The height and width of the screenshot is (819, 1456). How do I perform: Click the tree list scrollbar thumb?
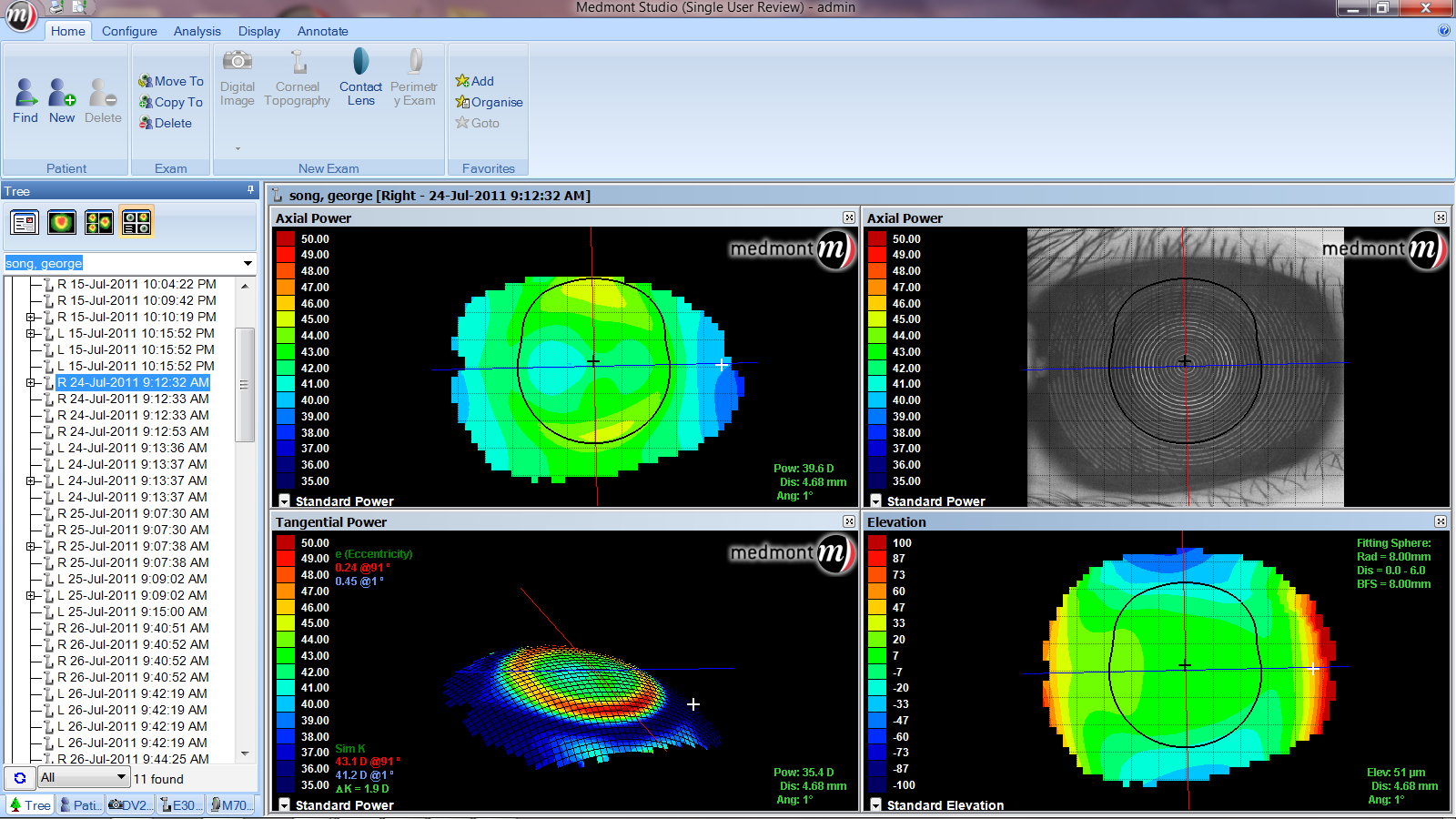tap(244, 385)
